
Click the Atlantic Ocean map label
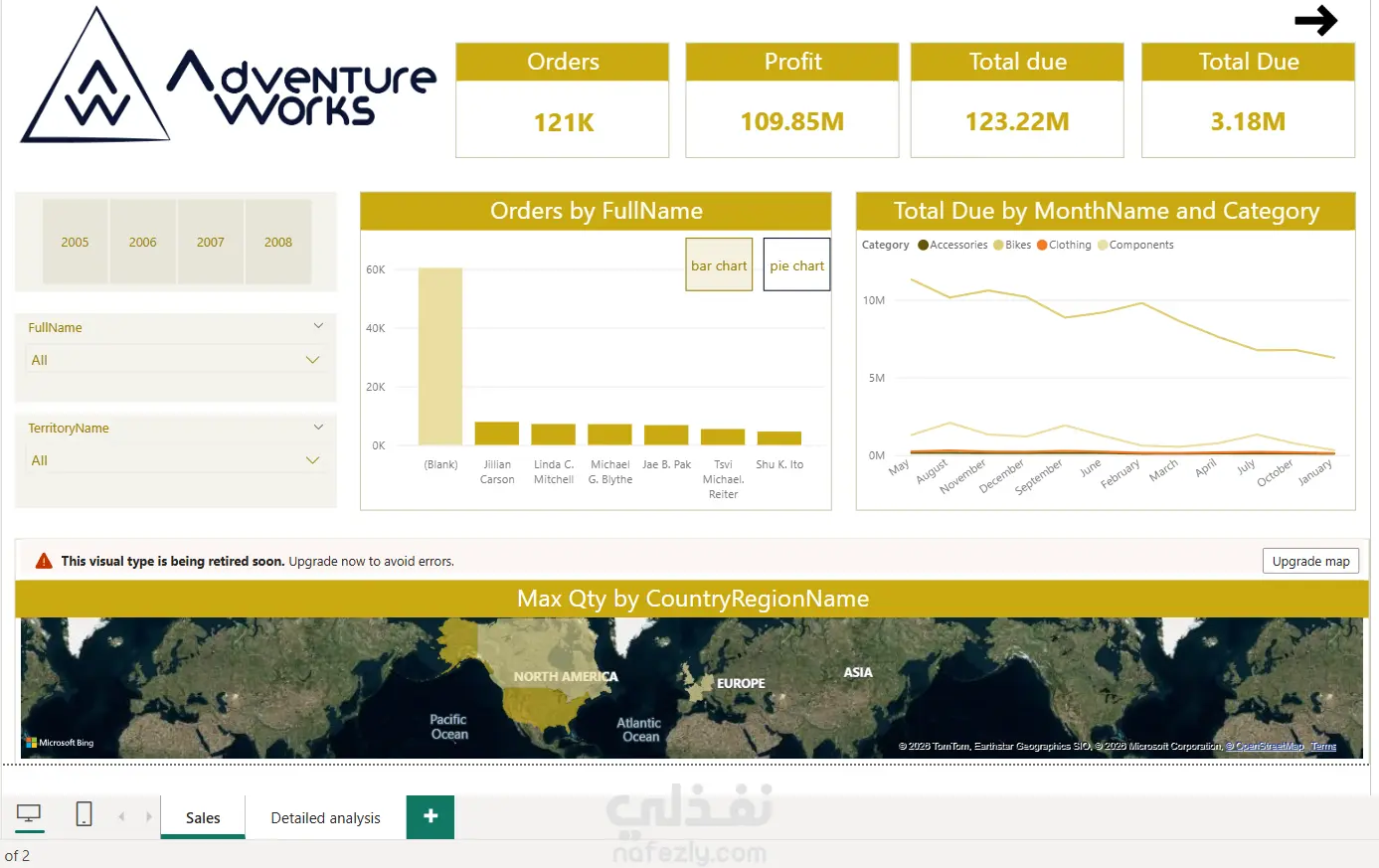coord(639,730)
